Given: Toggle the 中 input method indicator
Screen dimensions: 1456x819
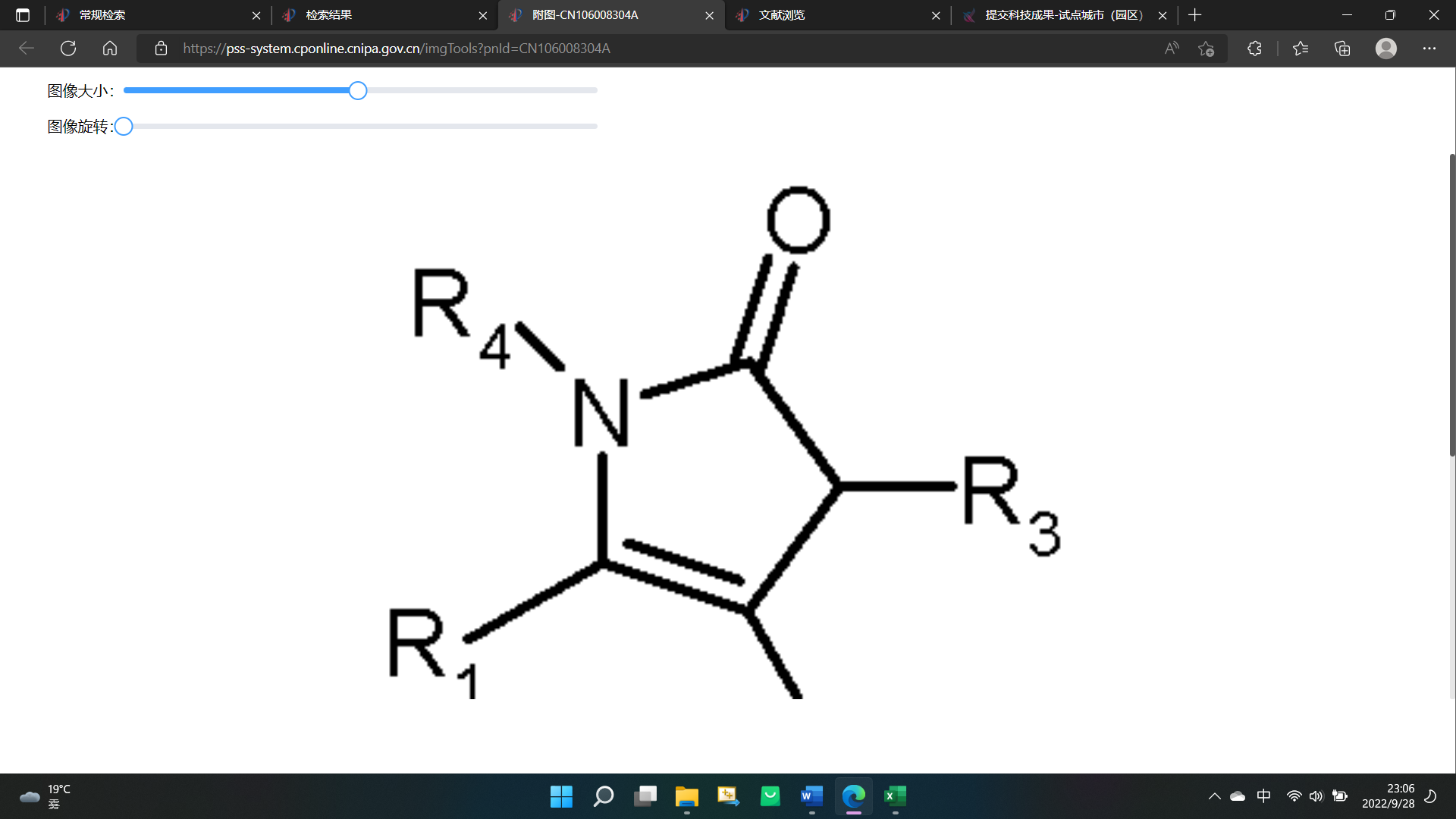Looking at the screenshot, I should tap(1263, 796).
